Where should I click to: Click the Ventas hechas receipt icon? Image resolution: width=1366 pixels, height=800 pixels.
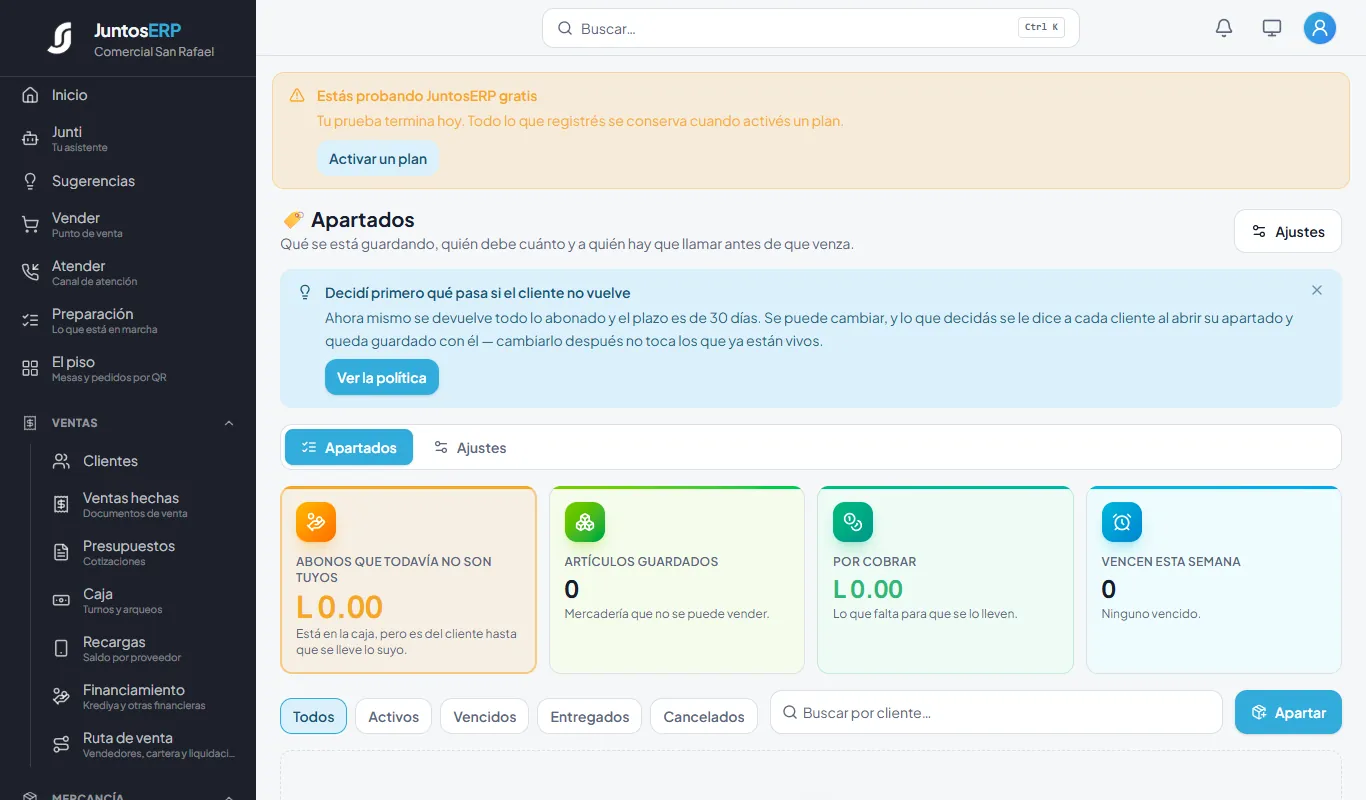pyautogui.click(x=61, y=505)
